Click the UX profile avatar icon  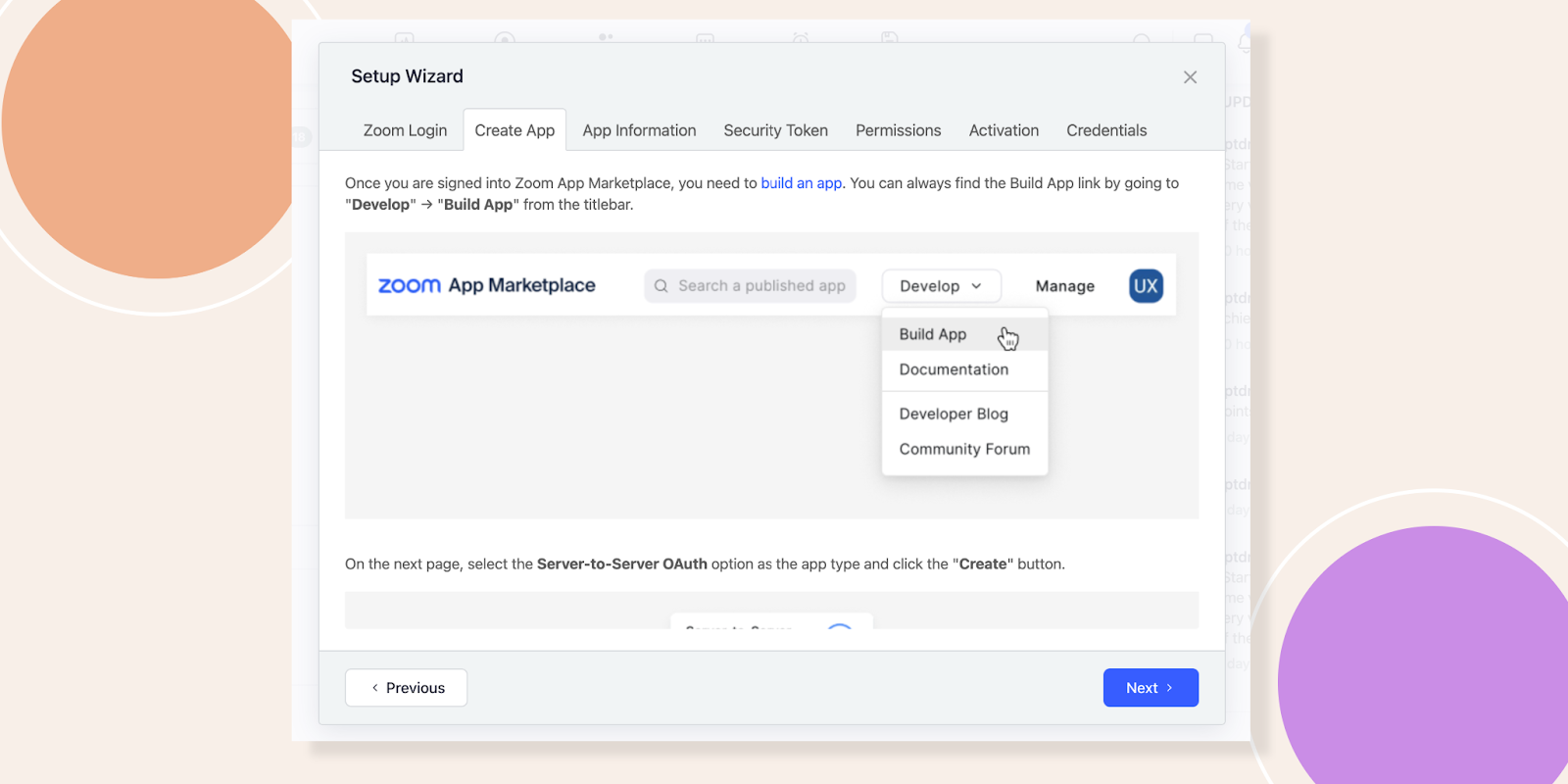pos(1146,286)
